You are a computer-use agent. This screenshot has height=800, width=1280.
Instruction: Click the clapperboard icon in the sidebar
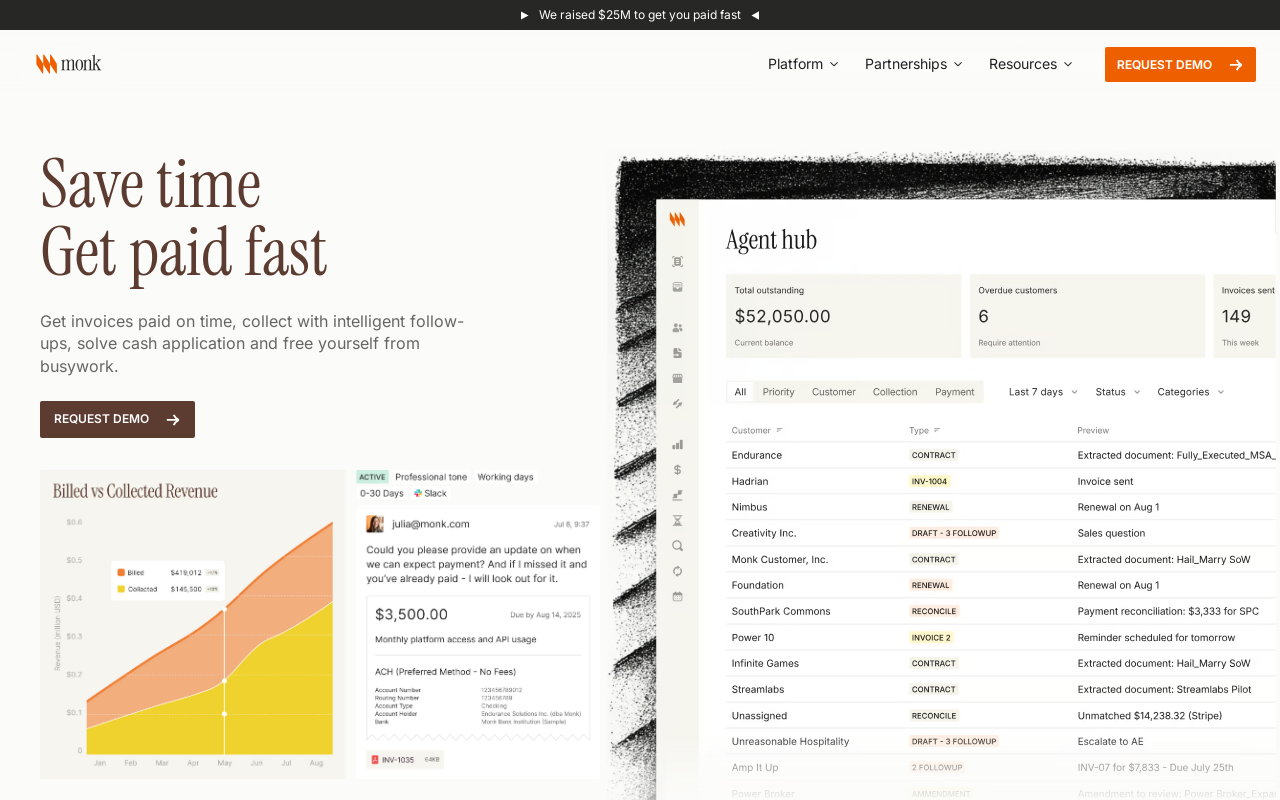677,378
